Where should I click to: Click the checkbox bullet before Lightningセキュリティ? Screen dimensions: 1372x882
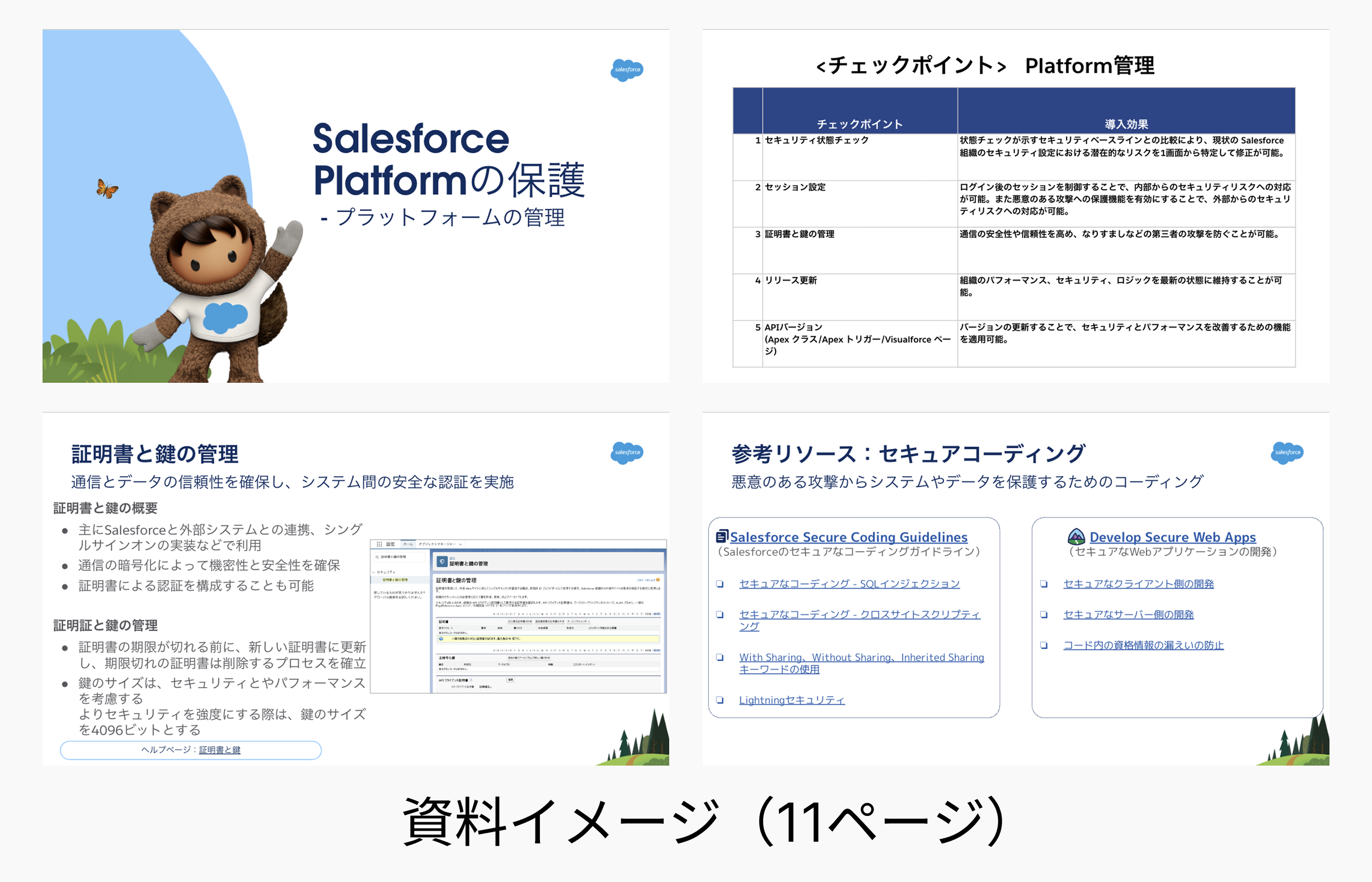pos(720,700)
